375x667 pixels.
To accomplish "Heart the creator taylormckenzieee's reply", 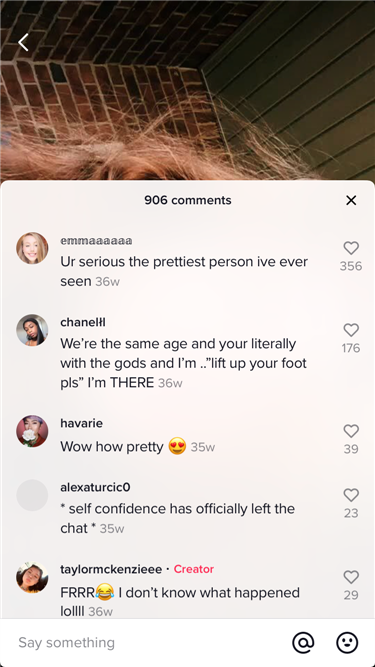I will click(351, 577).
